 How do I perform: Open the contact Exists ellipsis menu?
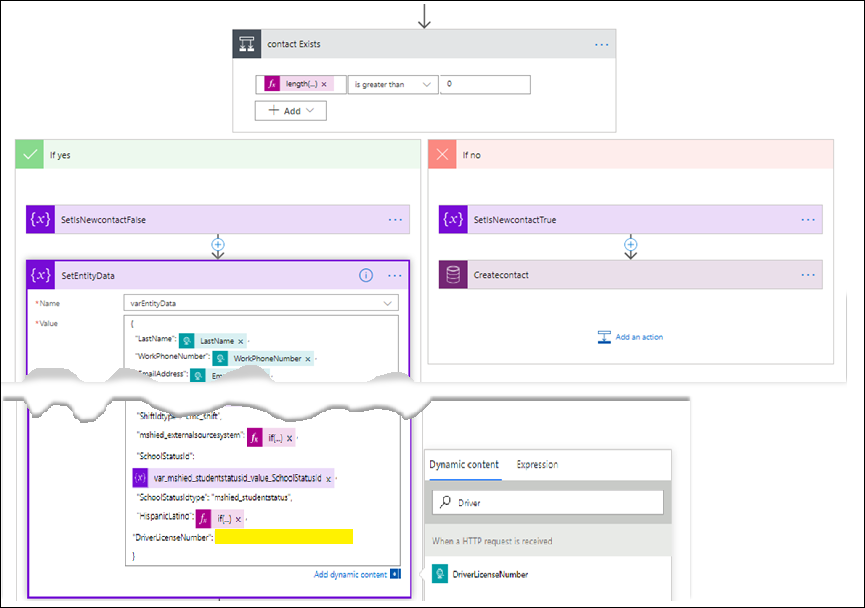[x=601, y=45]
